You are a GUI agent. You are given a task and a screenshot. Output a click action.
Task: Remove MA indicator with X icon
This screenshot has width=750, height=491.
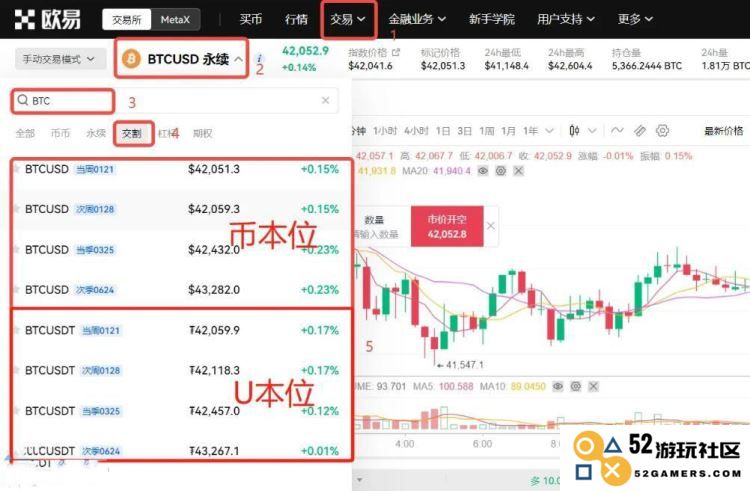(x=518, y=171)
